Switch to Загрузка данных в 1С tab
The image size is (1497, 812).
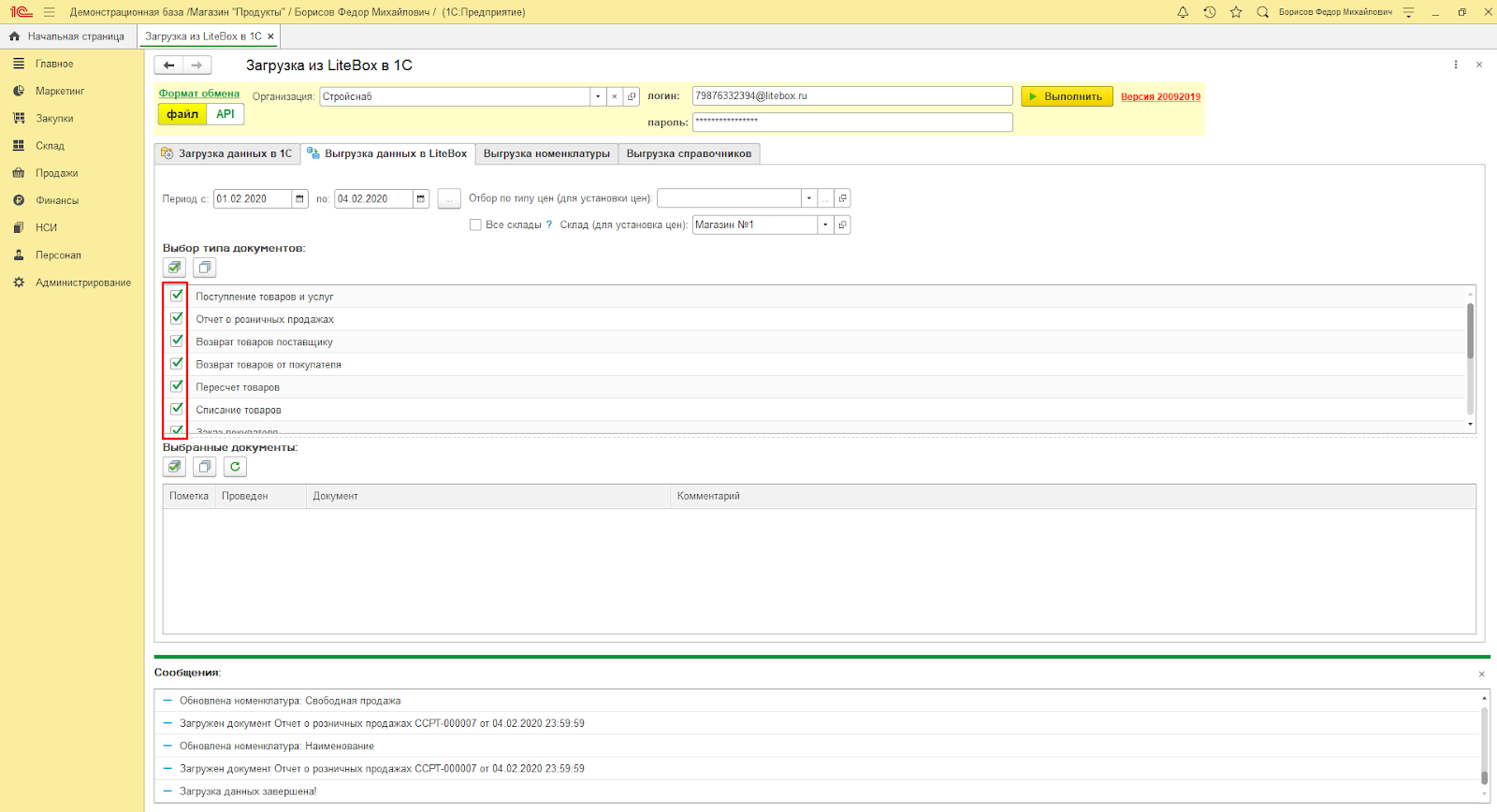(x=227, y=153)
